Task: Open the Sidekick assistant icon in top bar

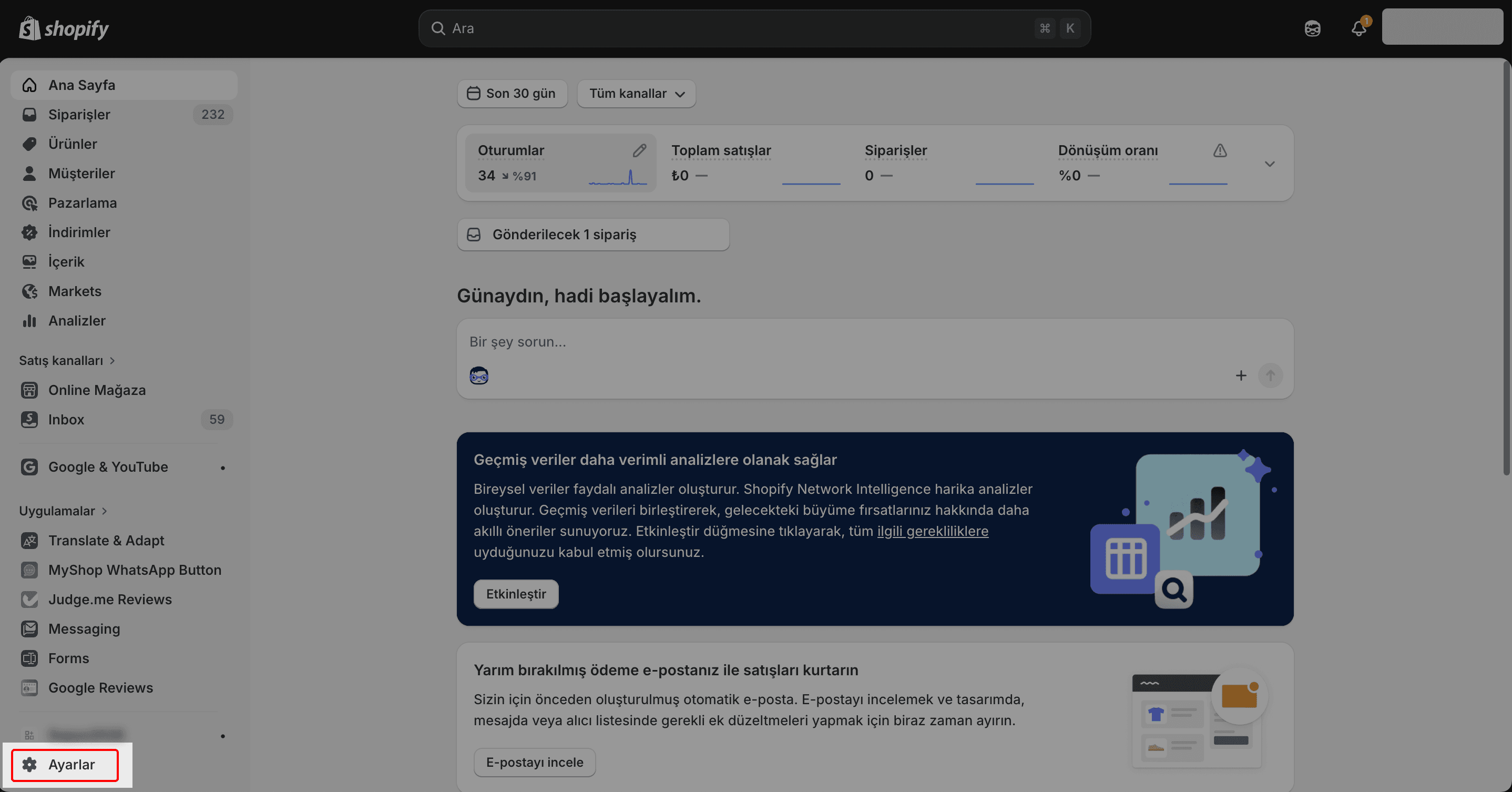Action: click(x=1312, y=27)
